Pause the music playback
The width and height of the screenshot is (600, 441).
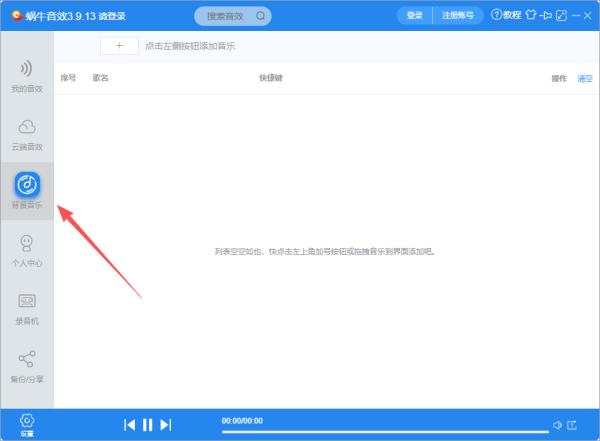pyautogui.click(x=147, y=425)
